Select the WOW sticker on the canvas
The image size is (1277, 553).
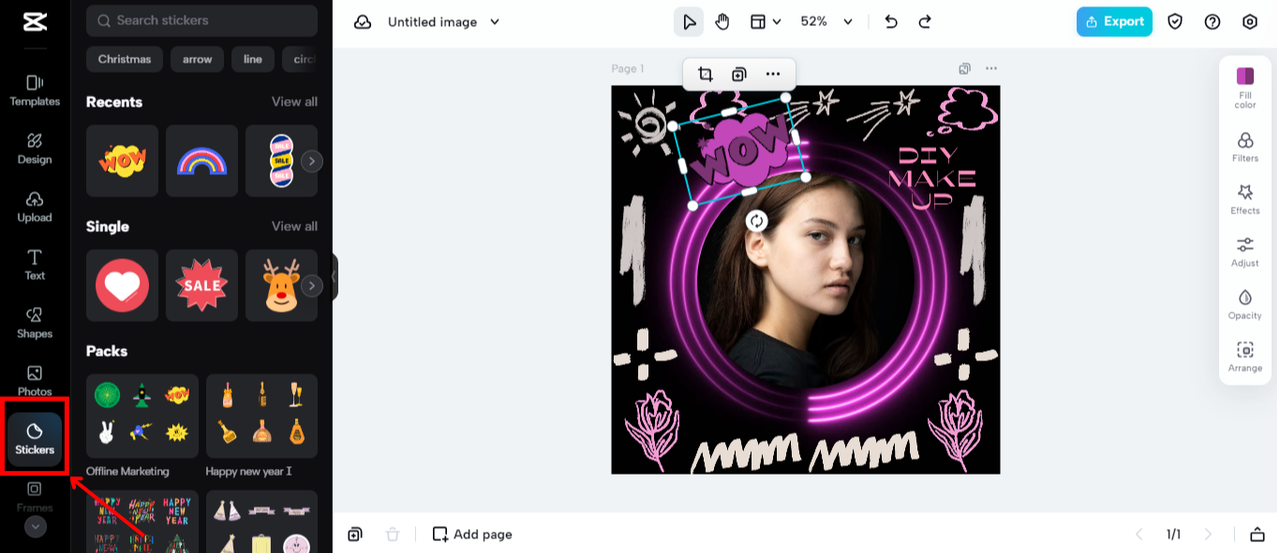coord(740,150)
